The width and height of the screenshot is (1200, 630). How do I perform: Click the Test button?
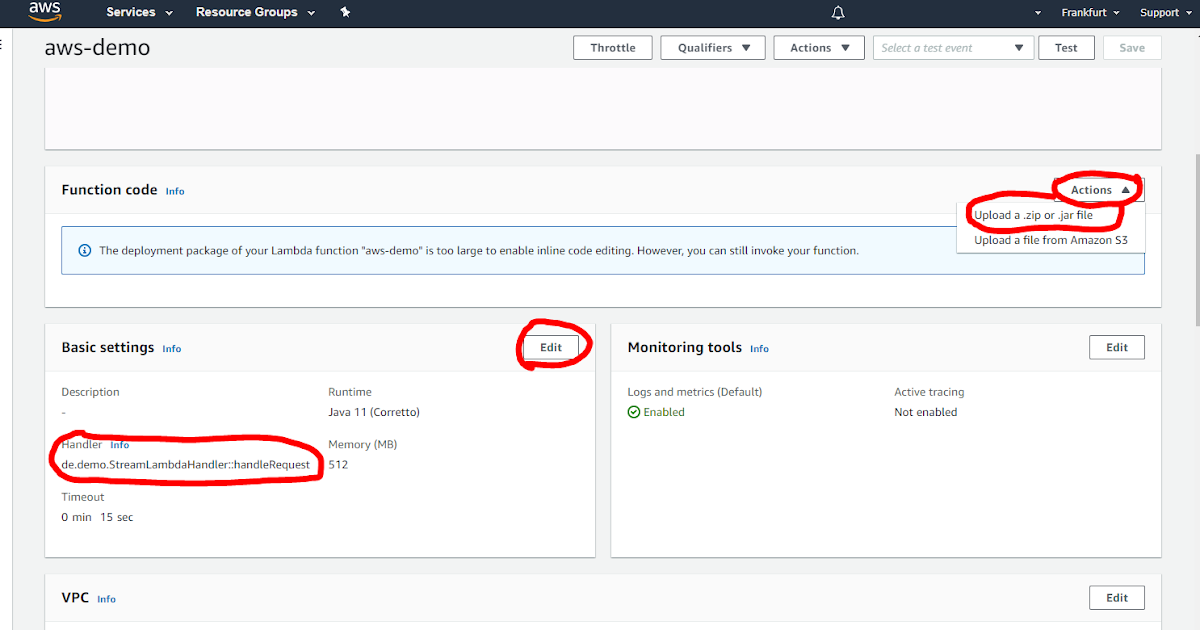point(1066,47)
